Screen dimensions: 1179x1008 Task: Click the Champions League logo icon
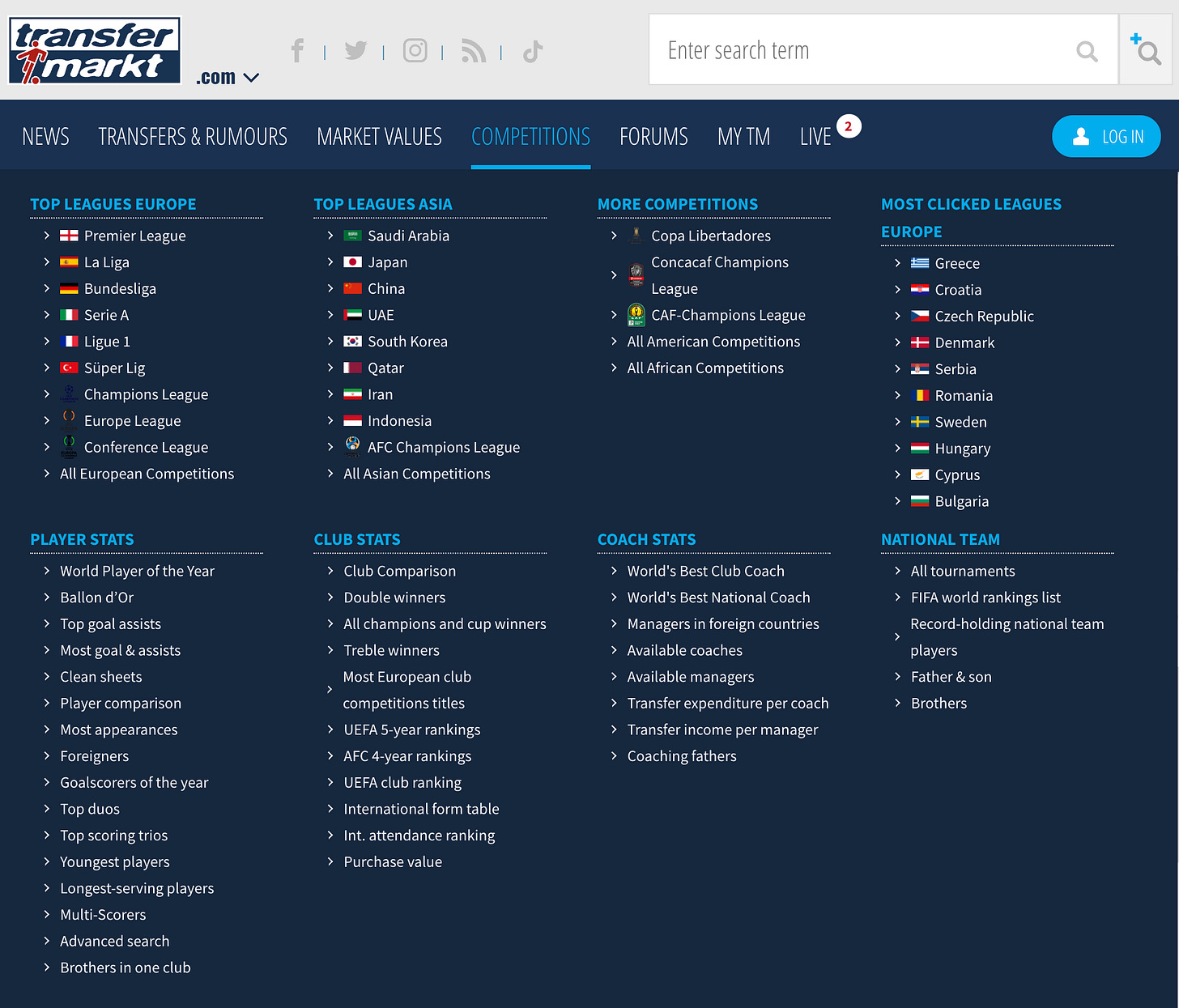click(x=69, y=394)
